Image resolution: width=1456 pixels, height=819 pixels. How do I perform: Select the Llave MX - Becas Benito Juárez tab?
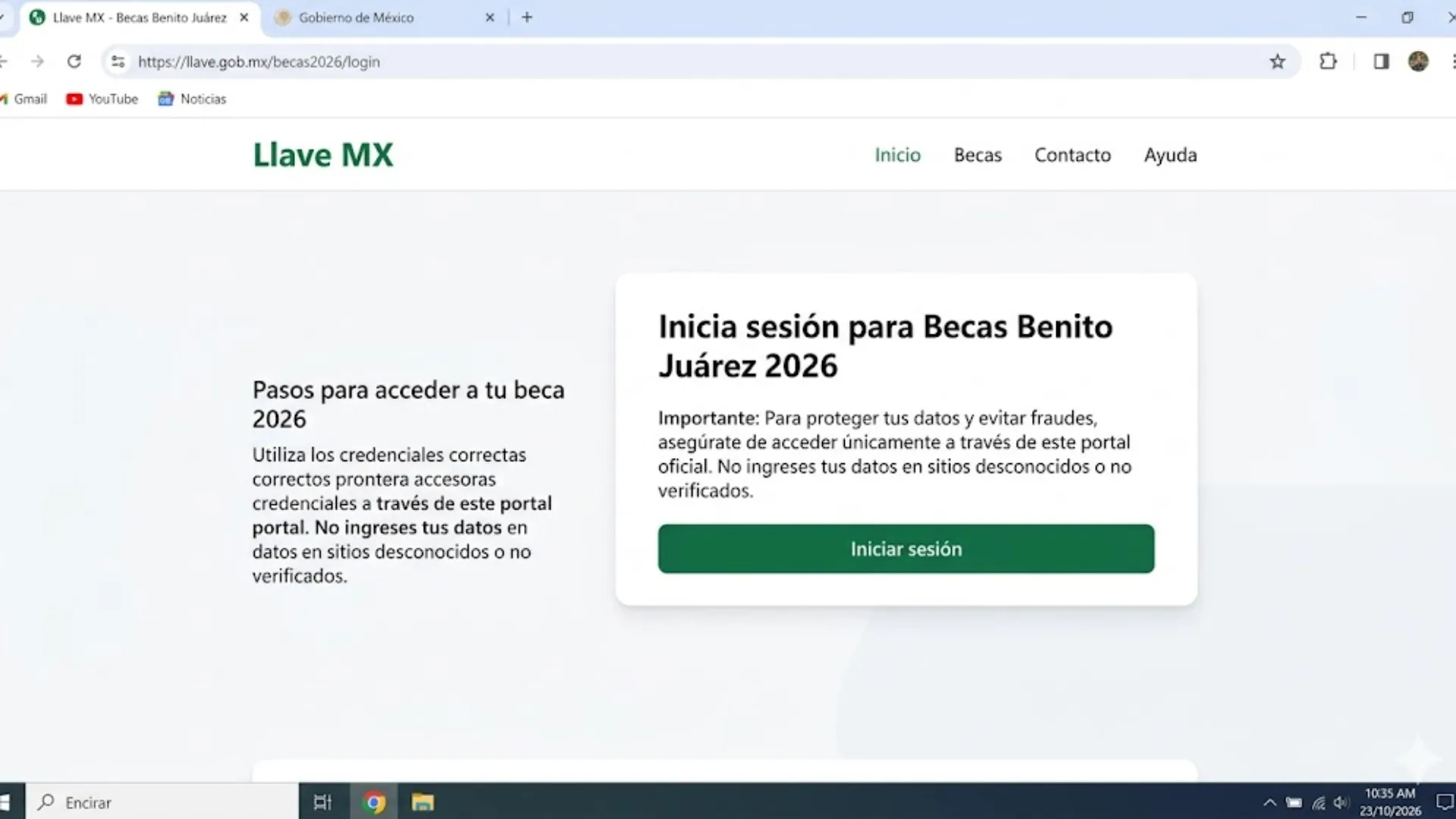[140, 17]
